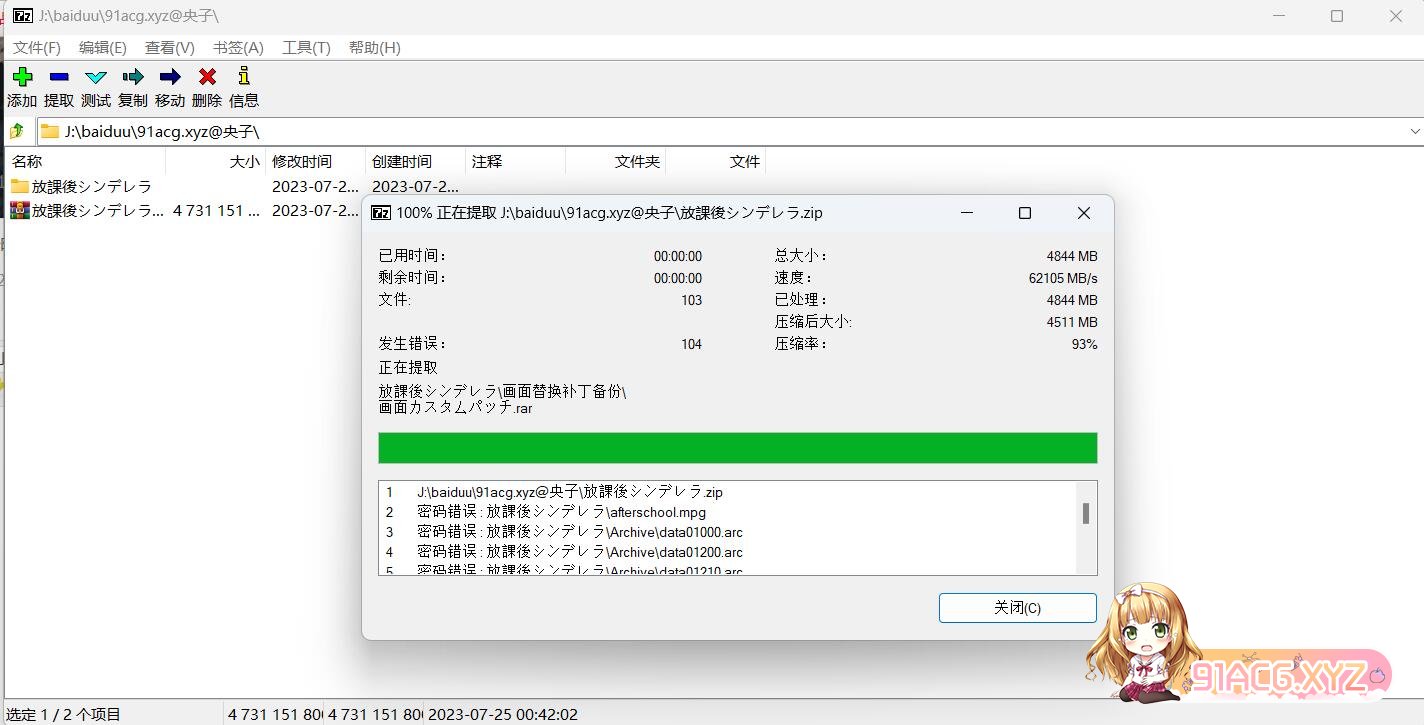Open the 文件(F) menu

37,48
